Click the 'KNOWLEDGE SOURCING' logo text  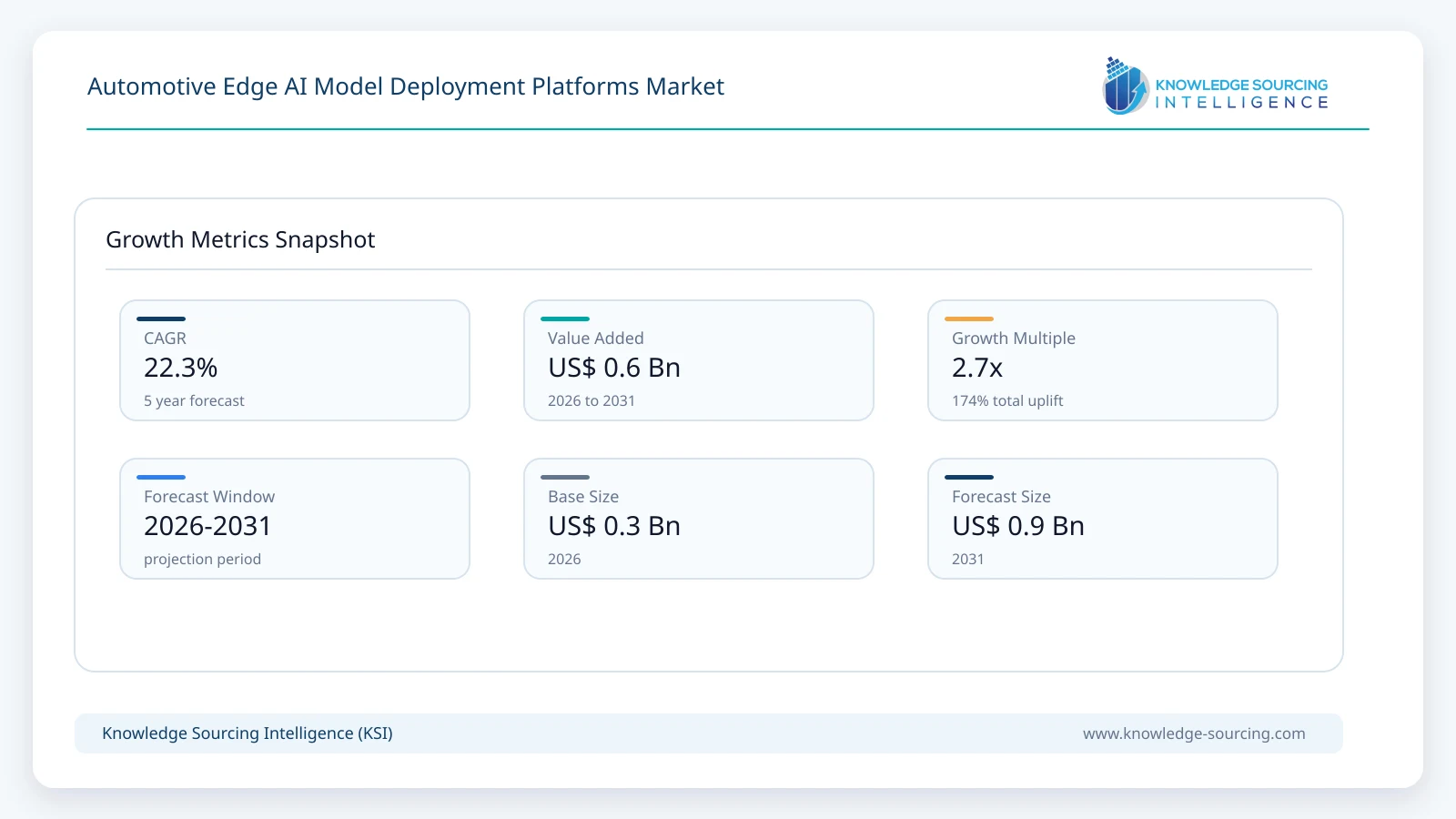(x=1241, y=85)
